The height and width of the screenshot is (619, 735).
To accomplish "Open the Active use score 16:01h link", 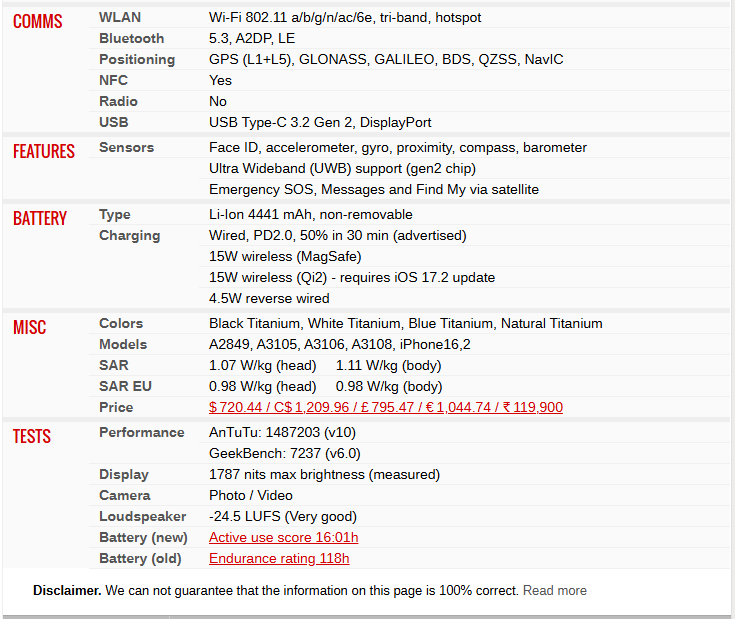I will pos(284,537).
